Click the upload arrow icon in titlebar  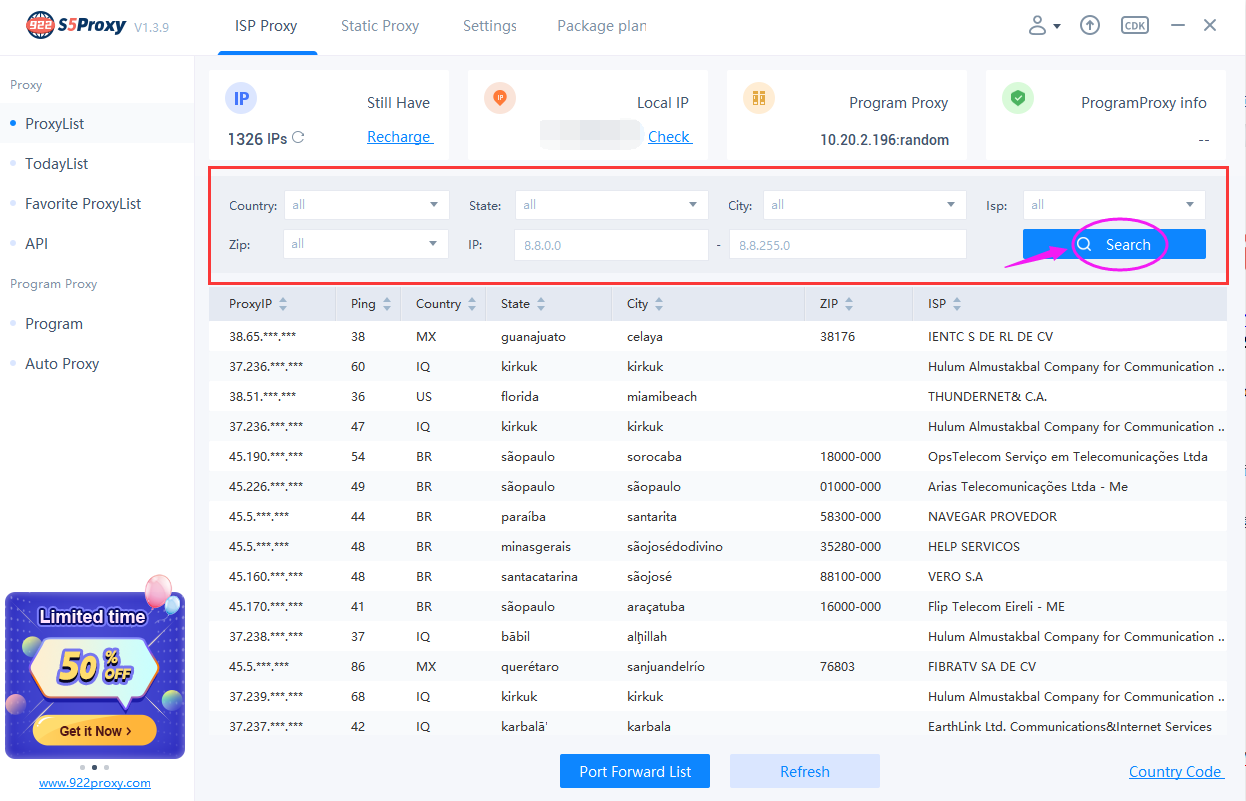[1089, 25]
